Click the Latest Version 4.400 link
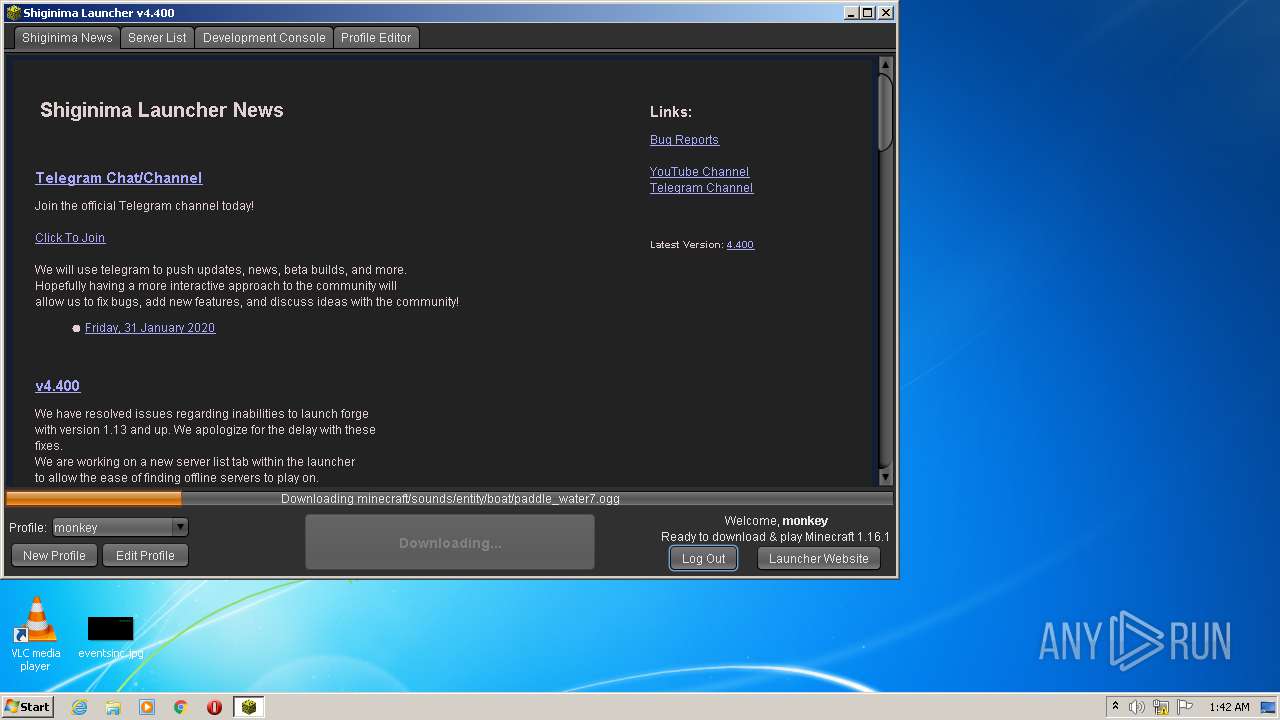Screen dimensions: 1280x720 tap(740, 245)
